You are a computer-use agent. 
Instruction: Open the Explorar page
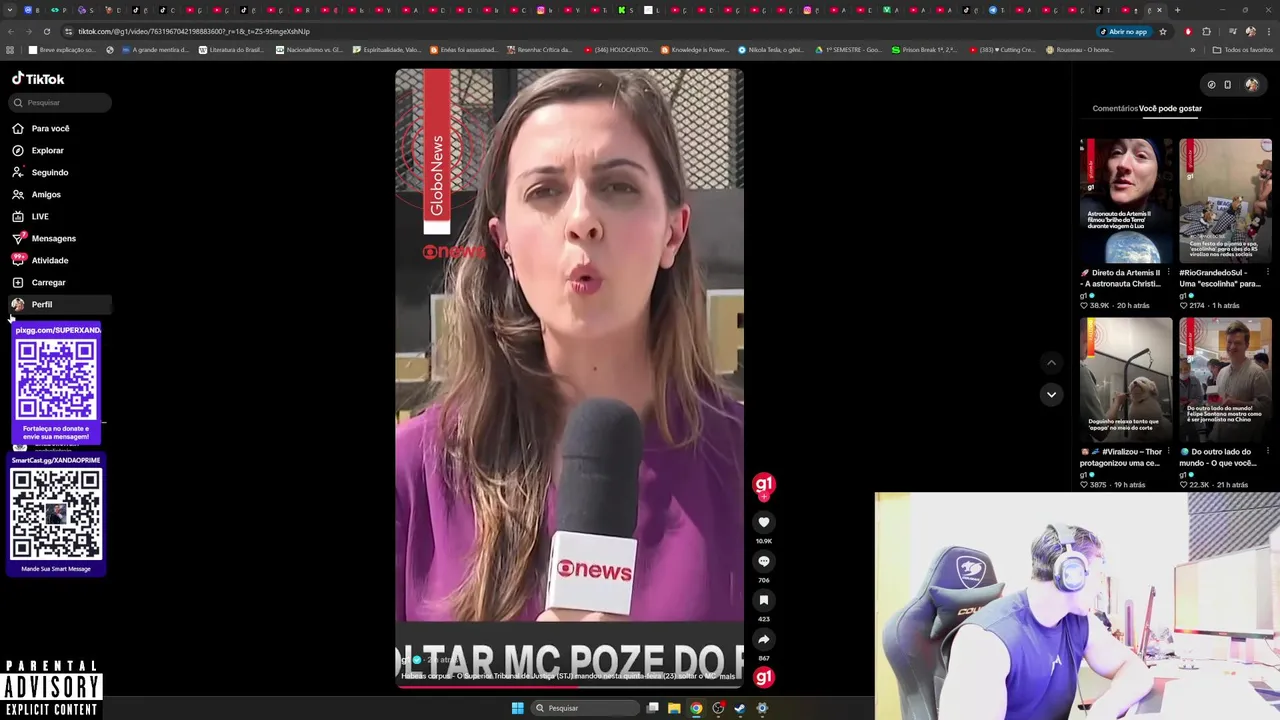[47, 150]
